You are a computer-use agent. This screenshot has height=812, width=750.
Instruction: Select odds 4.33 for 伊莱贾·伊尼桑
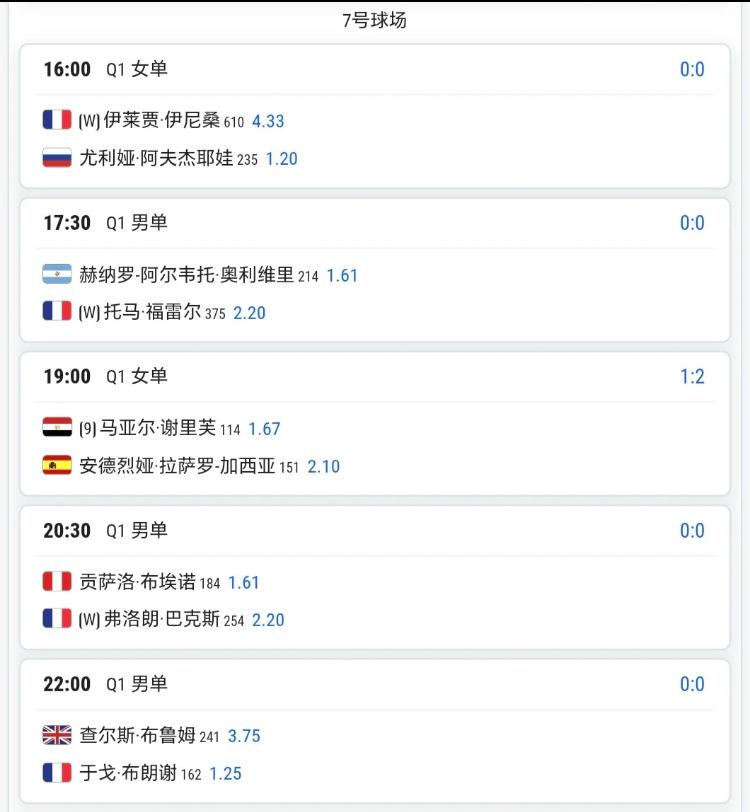(x=268, y=121)
